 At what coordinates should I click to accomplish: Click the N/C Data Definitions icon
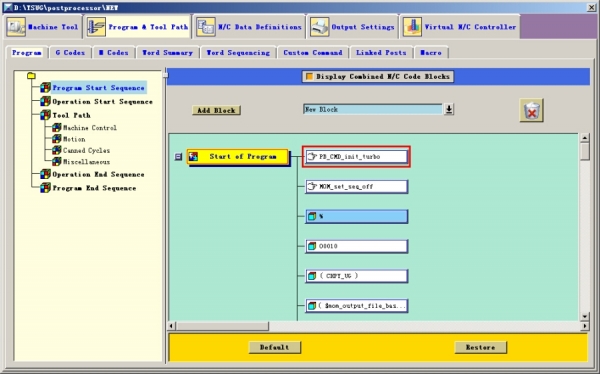tap(206, 27)
